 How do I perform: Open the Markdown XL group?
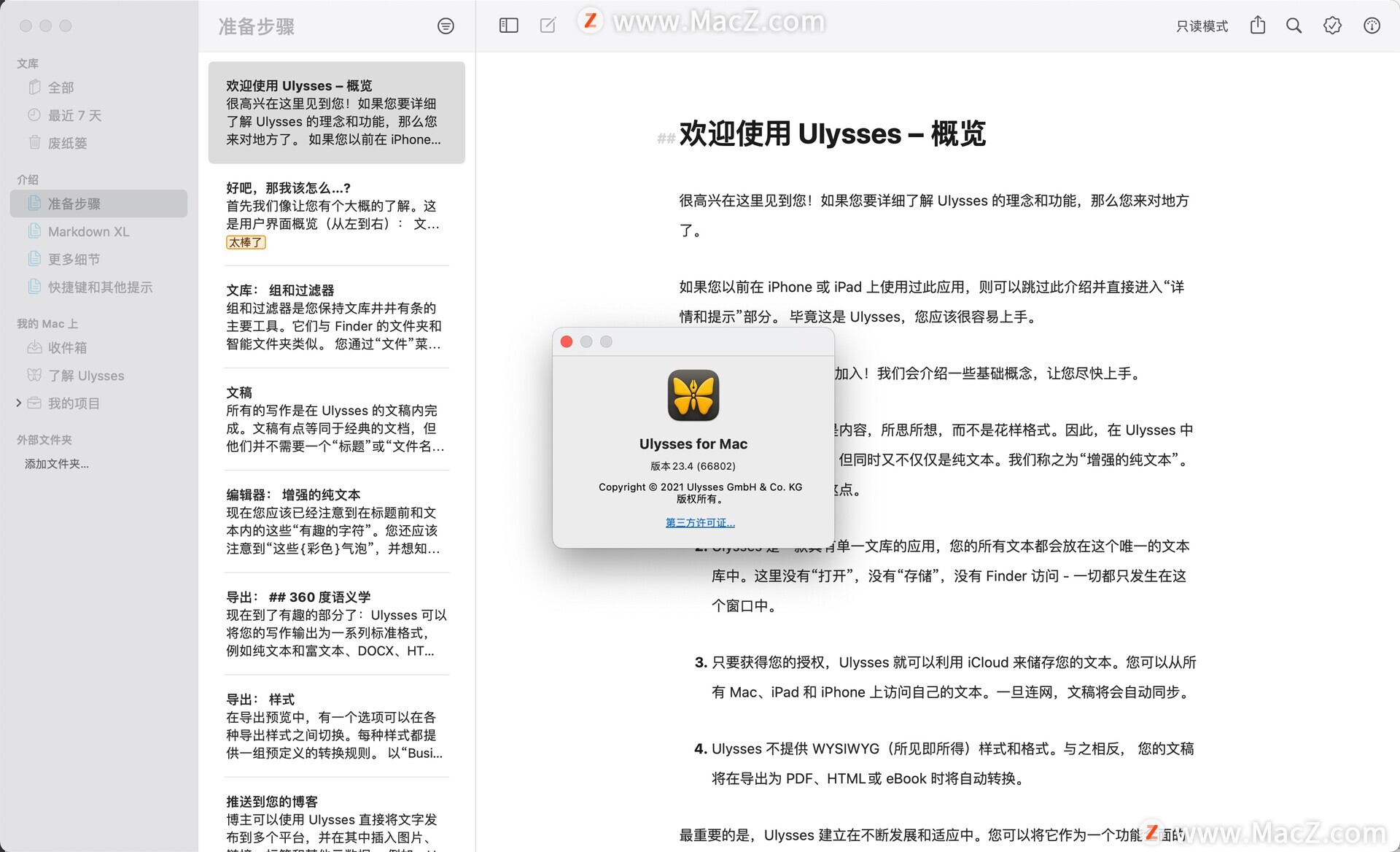98,231
